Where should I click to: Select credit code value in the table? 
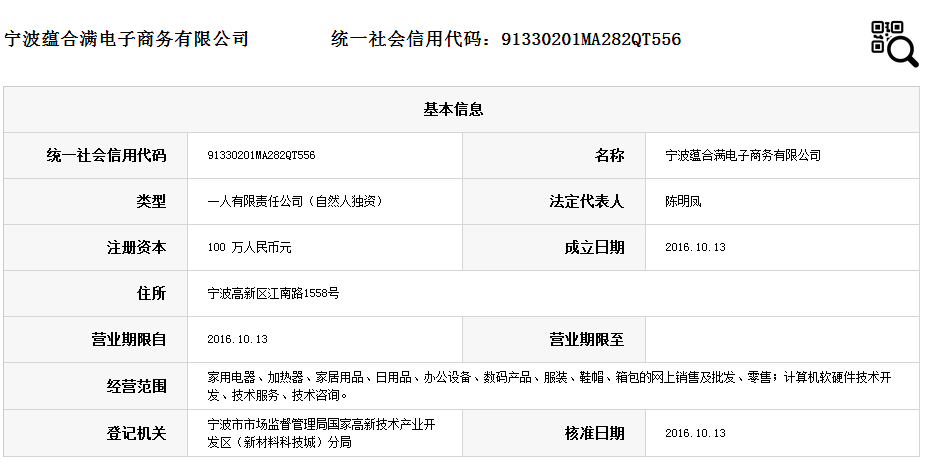[x=261, y=156]
